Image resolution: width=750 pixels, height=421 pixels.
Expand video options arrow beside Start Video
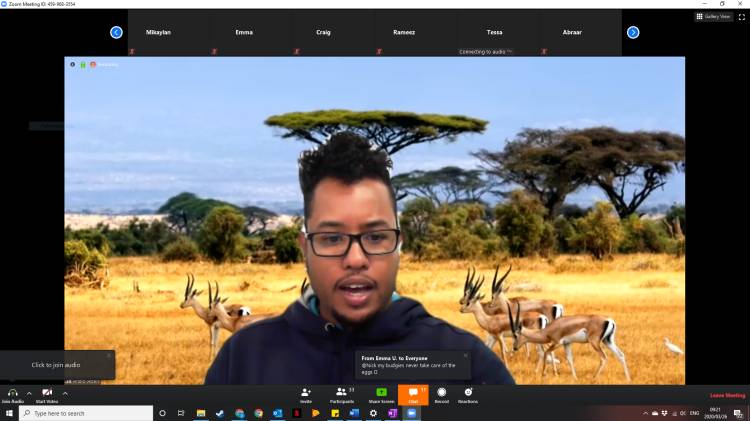tap(65, 393)
